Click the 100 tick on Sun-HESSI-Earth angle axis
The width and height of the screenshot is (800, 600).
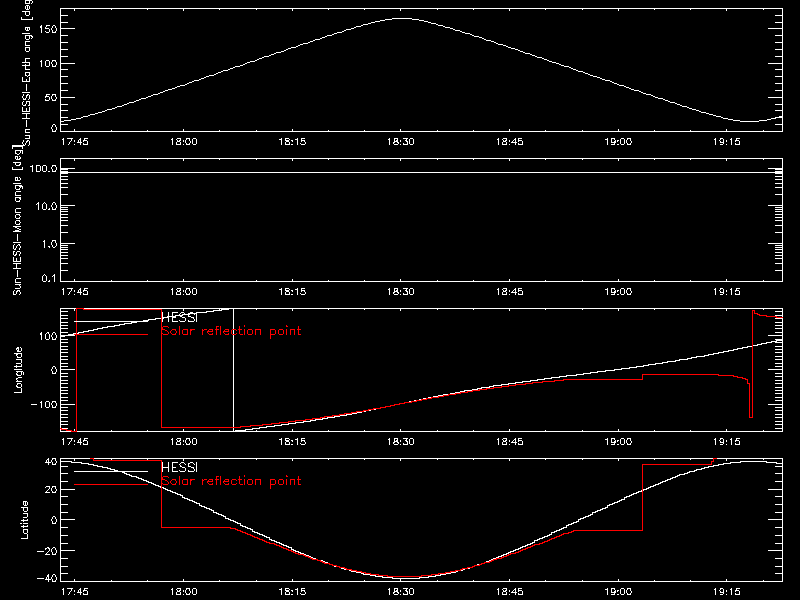(x=48, y=64)
